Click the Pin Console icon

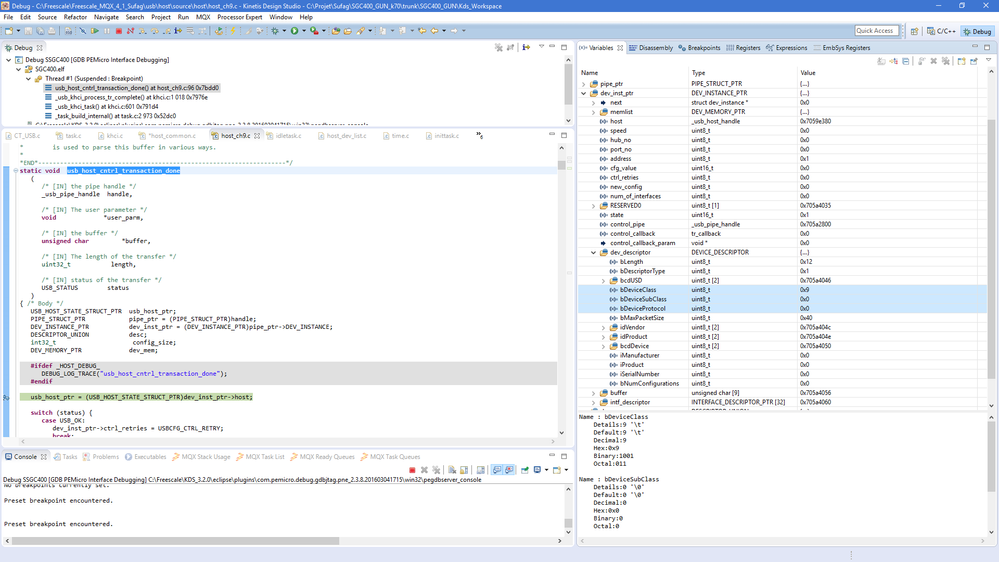click(x=524, y=470)
